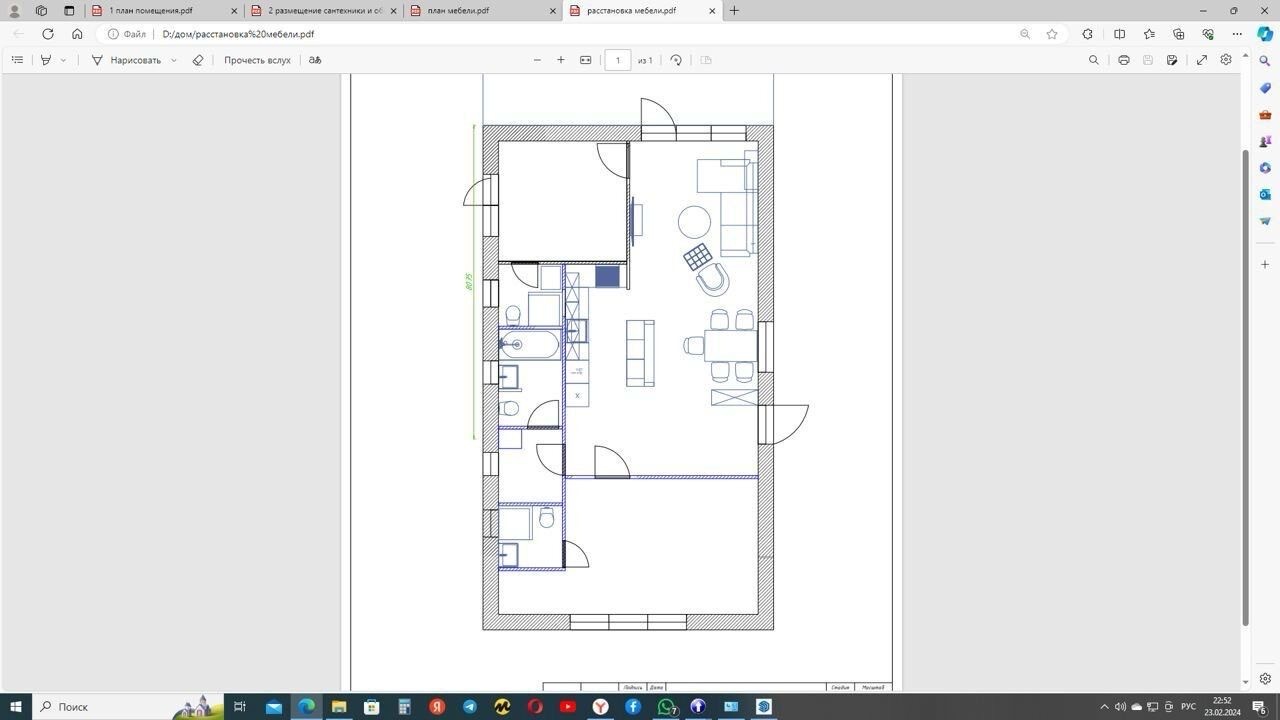Toggle split screen view in Edge
Viewport: 1280px width, 720px height.
tap(1120, 34)
